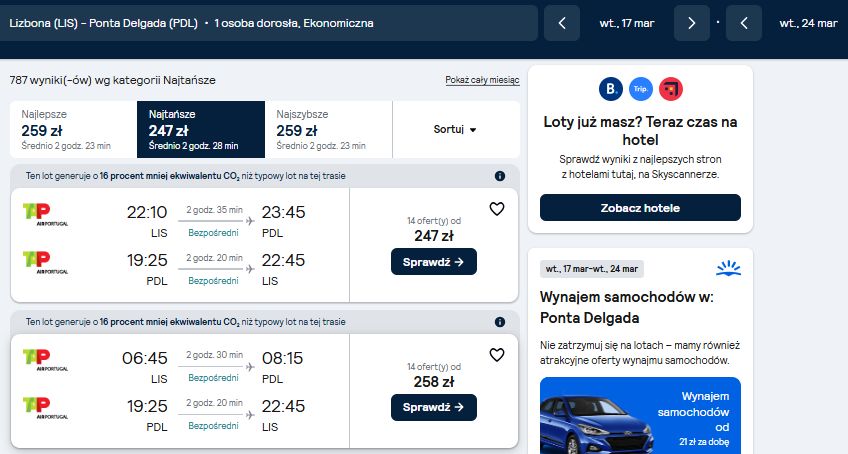Screen dimensions: 848x454
Task: Select the Najszybsze 259 zł tab
Action: point(329,129)
